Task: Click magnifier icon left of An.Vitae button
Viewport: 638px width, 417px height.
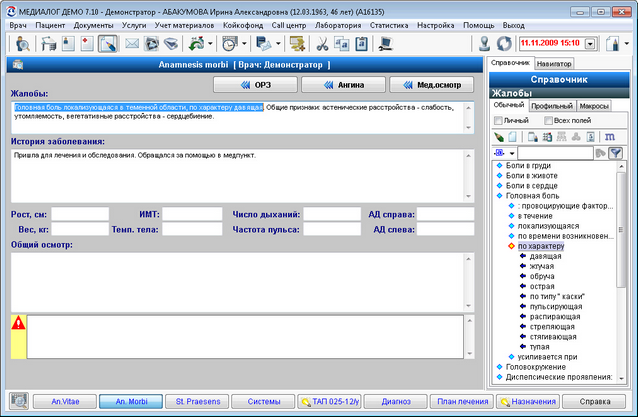Action: [x=19, y=401]
